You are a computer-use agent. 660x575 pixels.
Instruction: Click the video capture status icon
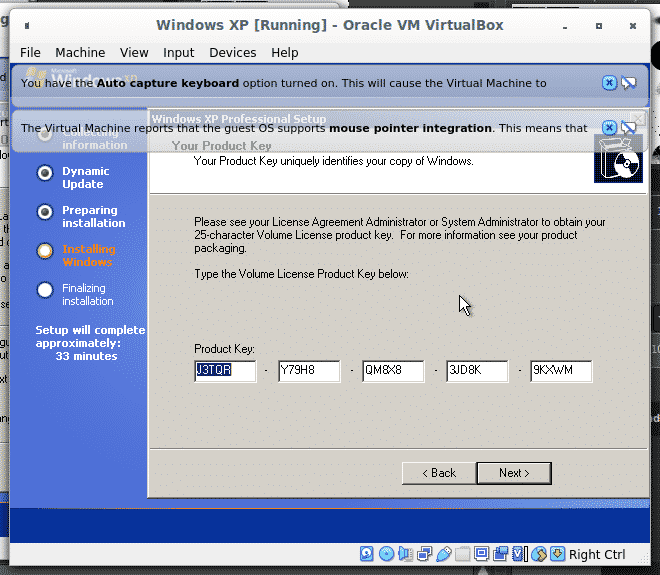[500, 554]
